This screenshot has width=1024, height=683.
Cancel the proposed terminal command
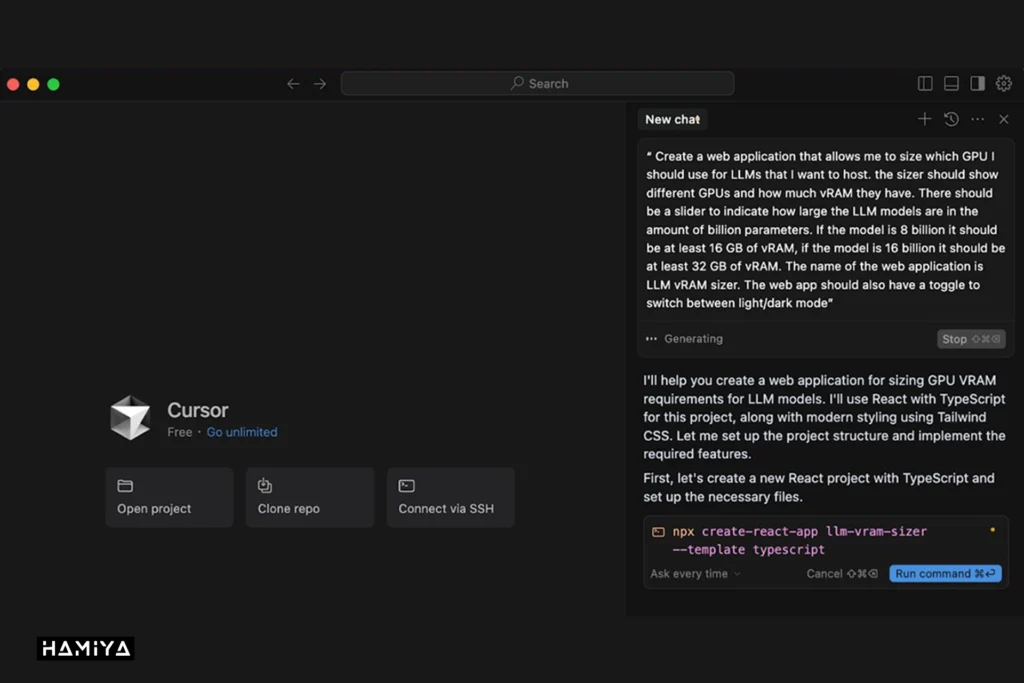click(834, 574)
